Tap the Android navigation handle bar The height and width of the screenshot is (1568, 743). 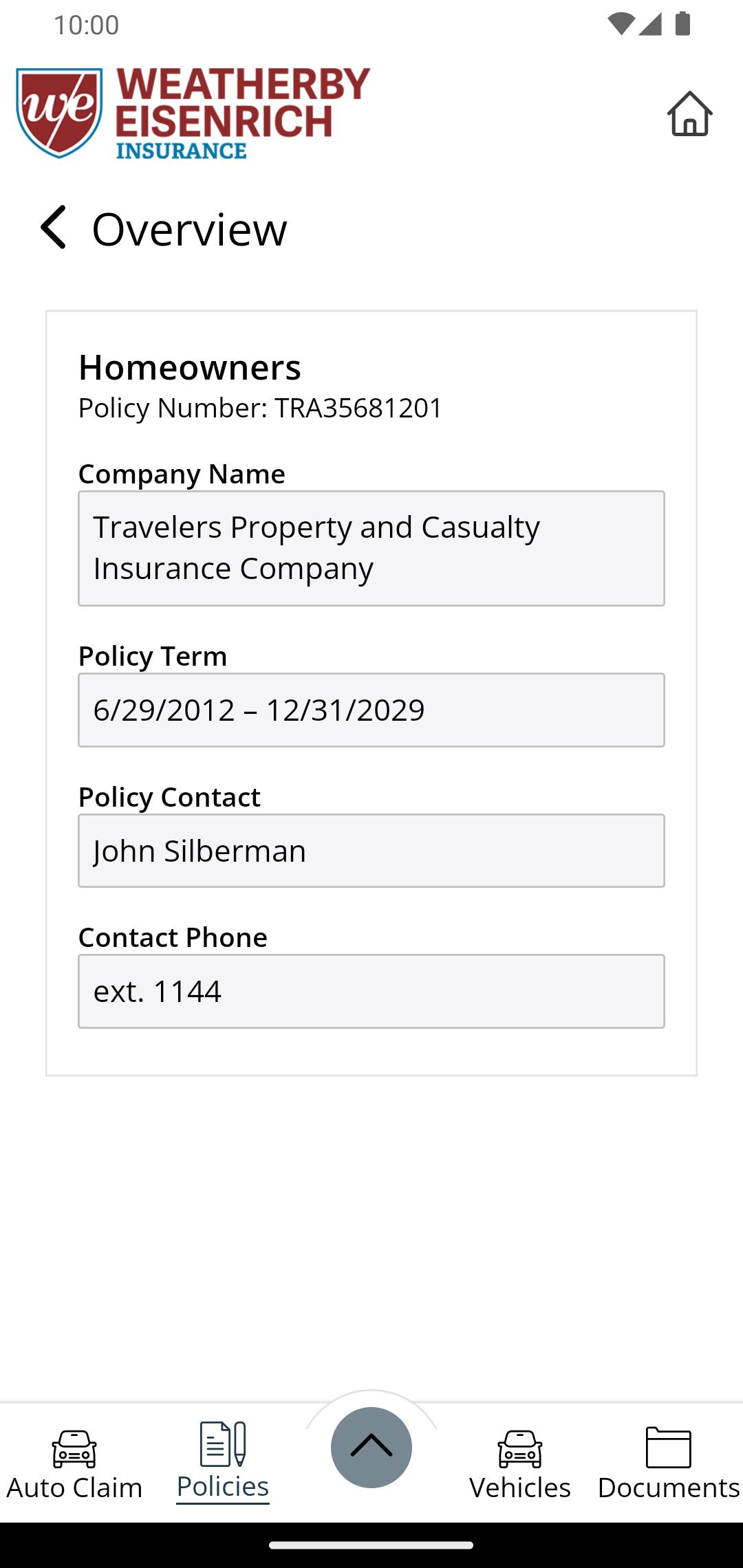pyautogui.click(x=371, y=1545)
